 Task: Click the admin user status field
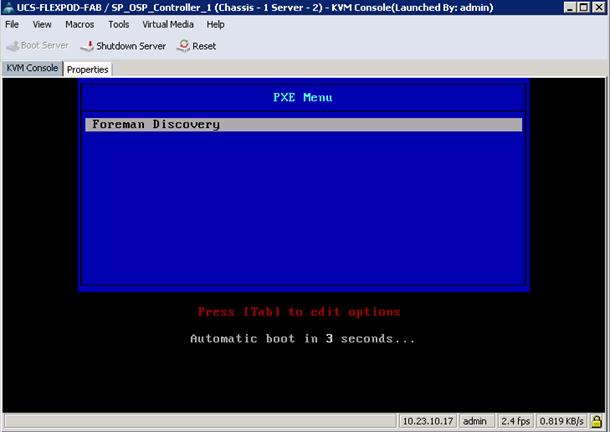pos(475,421)
